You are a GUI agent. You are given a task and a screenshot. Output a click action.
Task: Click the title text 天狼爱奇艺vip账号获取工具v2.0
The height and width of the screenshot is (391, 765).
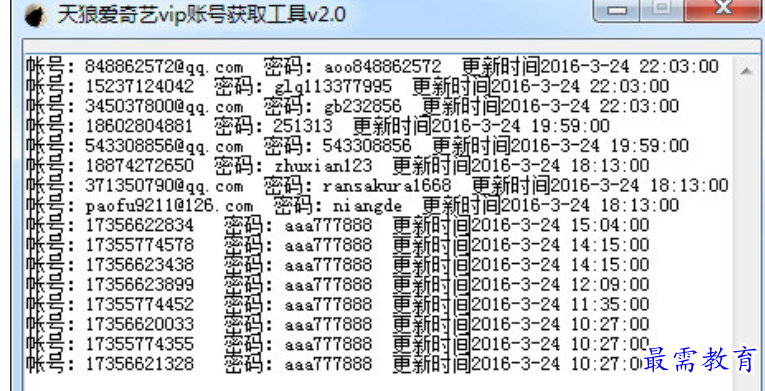(x=201, y=14)
